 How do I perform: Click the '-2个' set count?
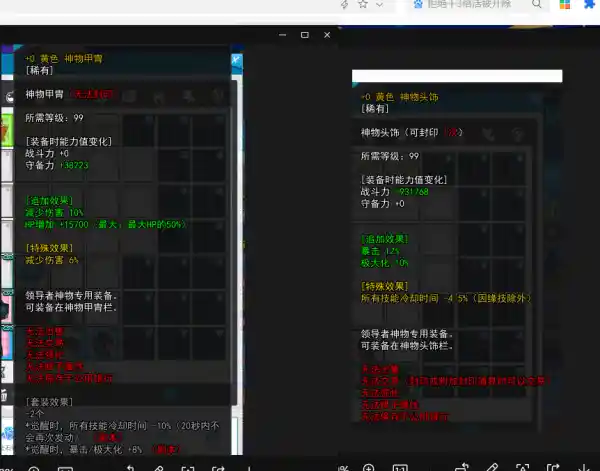pos(34,414)
